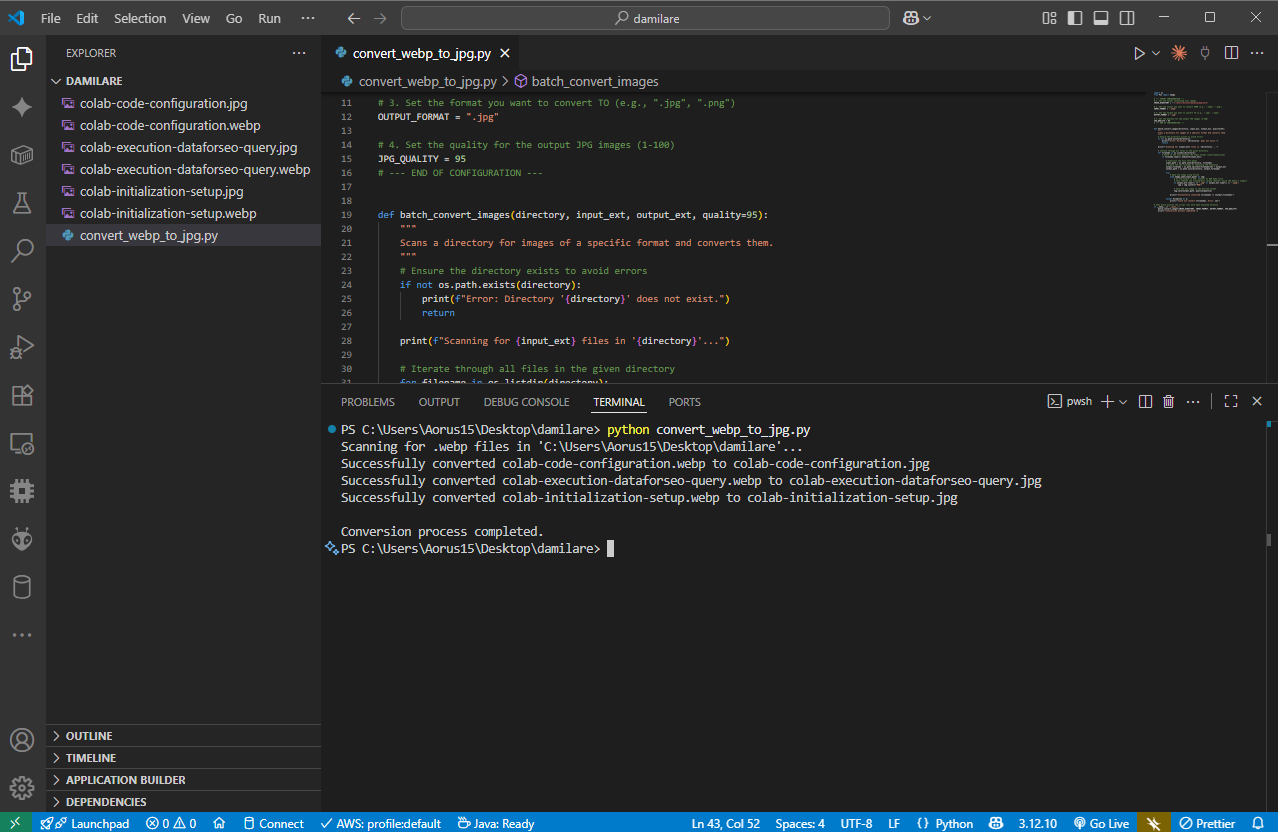Open Run and Debug view

coord(22,347)
